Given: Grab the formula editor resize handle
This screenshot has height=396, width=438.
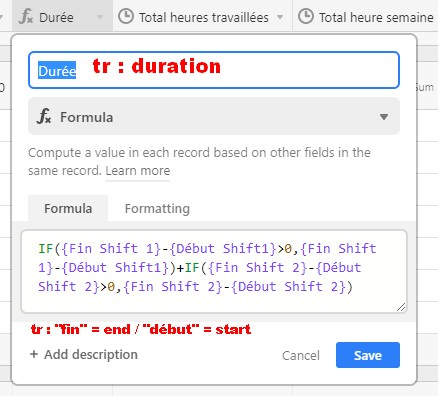Looking at the screenshot, I should [401, 307].
